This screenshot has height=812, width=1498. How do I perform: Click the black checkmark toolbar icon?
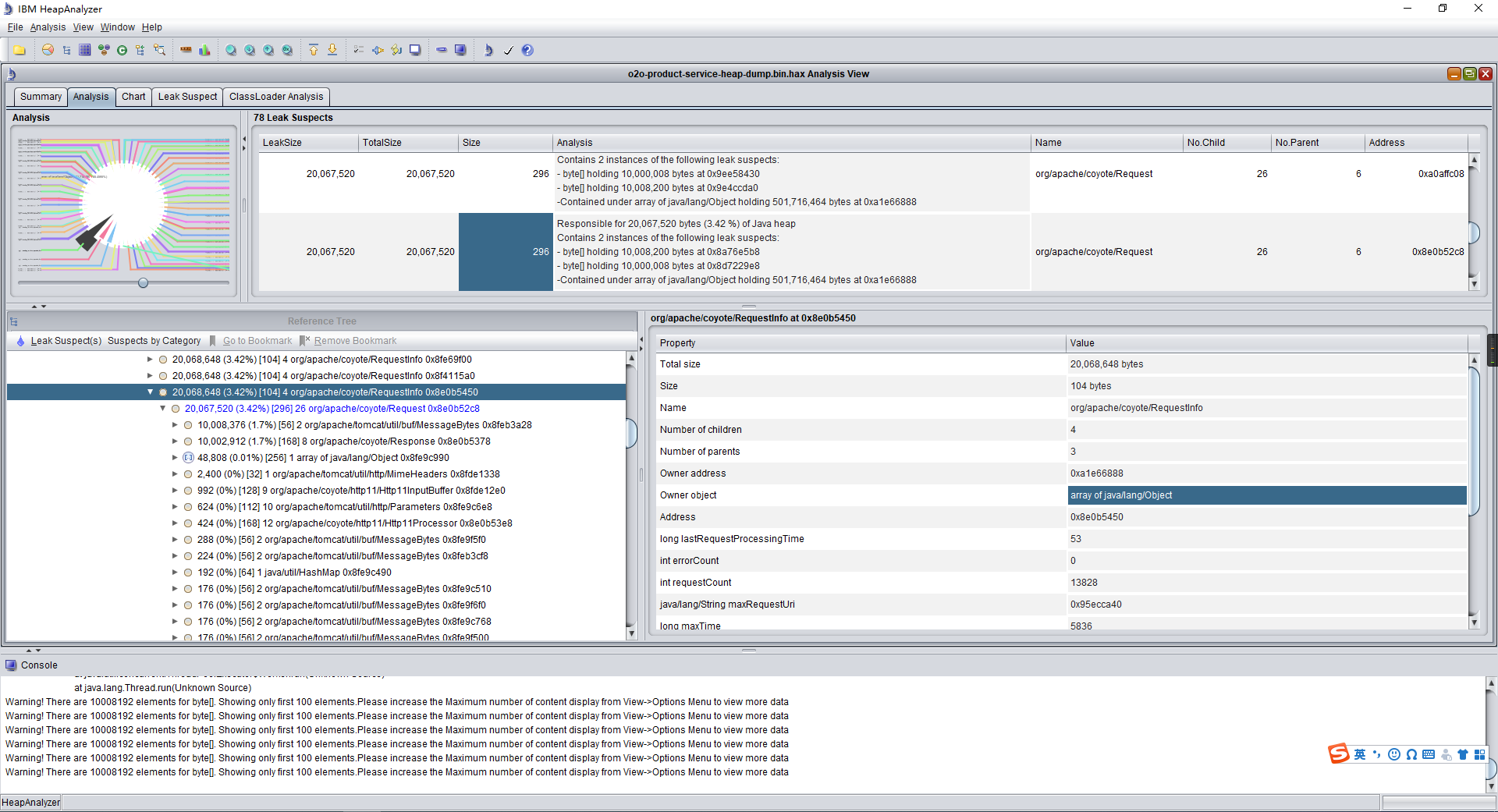click(508, 50)
